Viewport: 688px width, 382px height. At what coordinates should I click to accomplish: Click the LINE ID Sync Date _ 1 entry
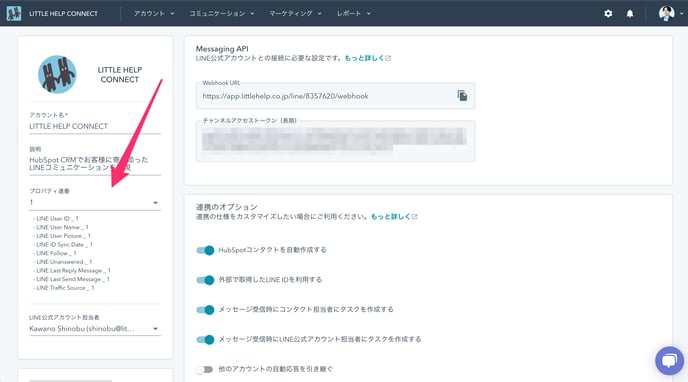(63, 245)
